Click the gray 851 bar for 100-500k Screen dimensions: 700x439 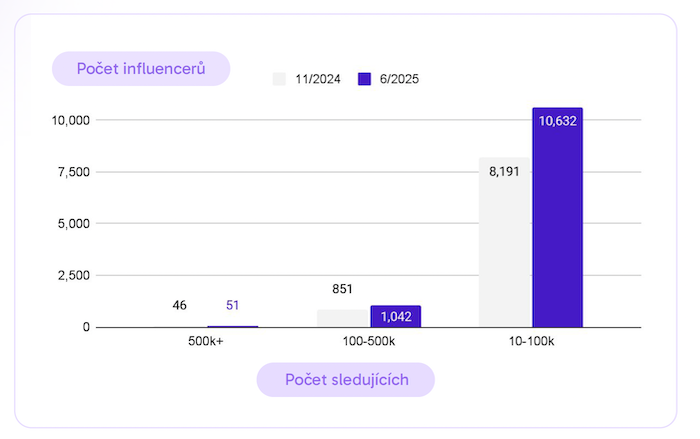[x=343, y=318]
